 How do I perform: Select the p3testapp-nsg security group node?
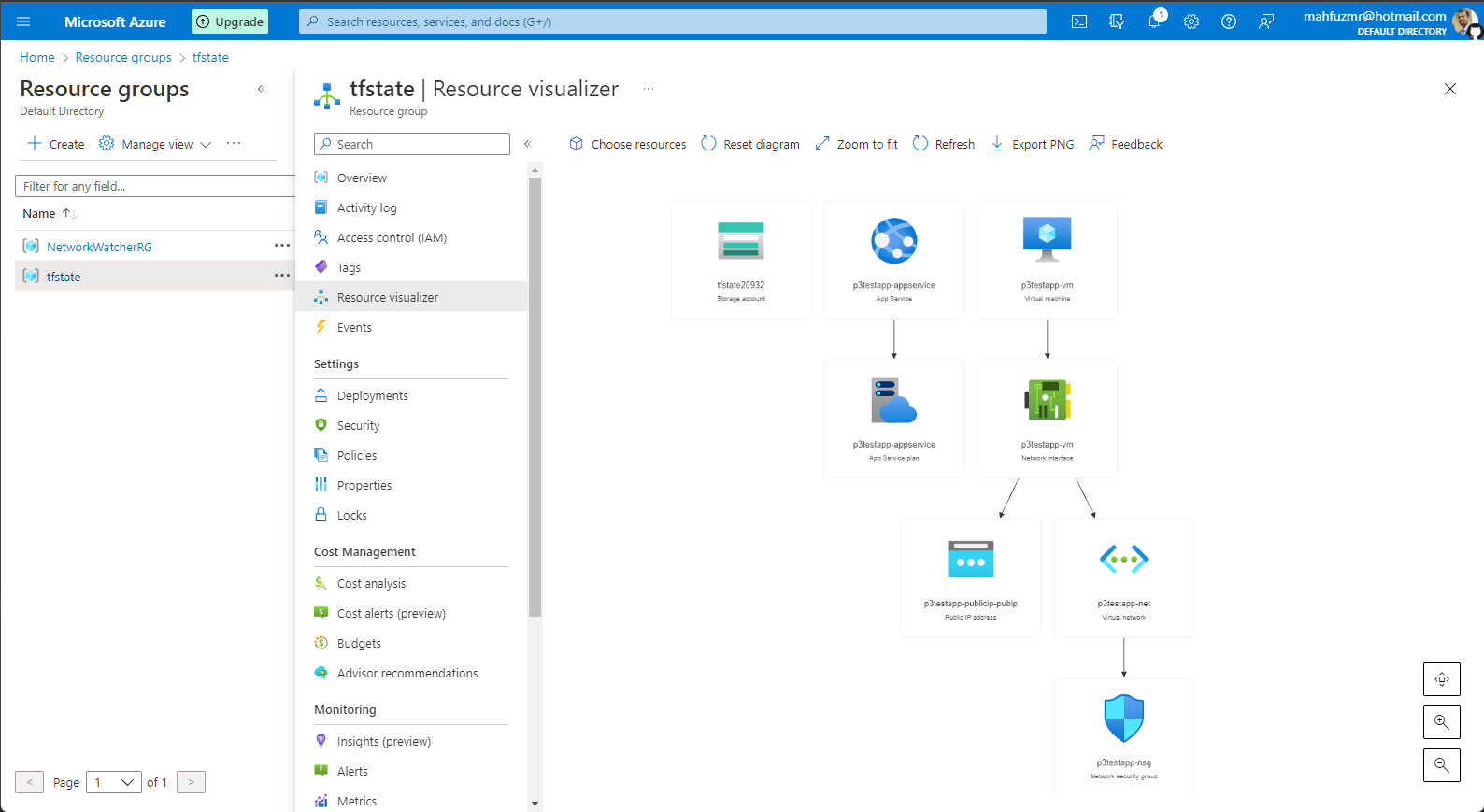(1124, 735)
